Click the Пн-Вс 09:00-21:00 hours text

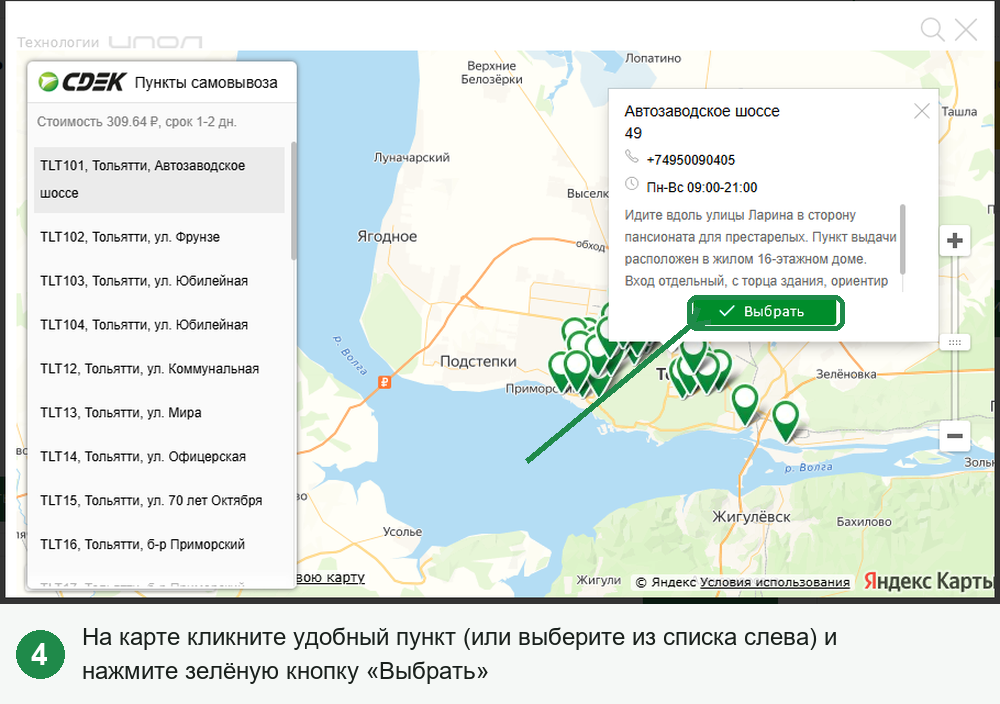coord(702,187)
